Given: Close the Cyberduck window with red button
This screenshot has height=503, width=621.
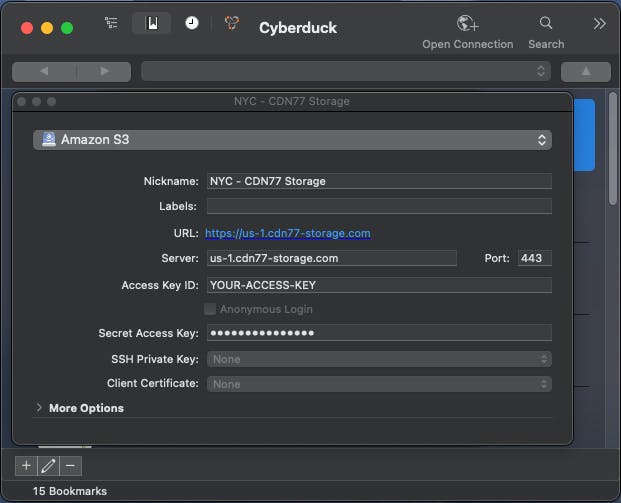Looking at the screenshot, I should pyautogui.click(x=27, y=28).
